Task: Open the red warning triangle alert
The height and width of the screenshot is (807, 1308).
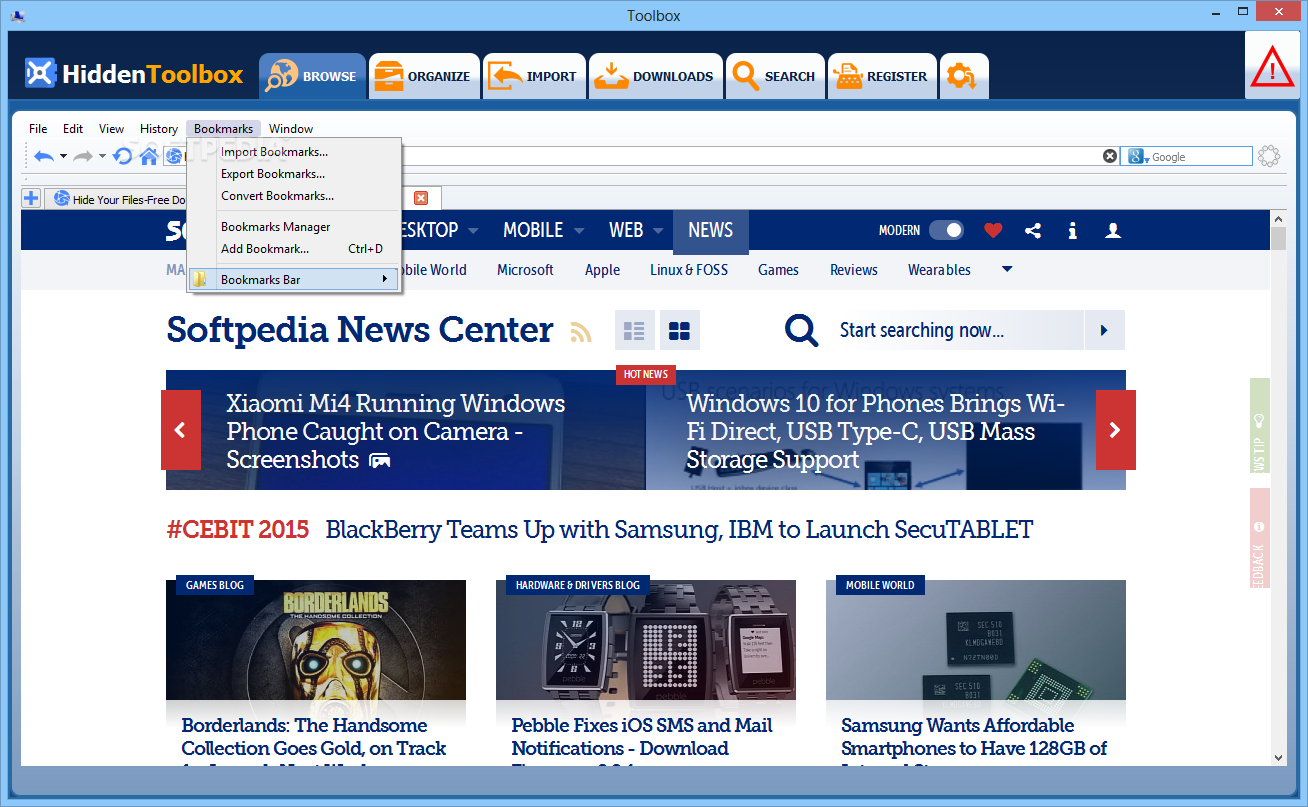Action: [x=1272, y=68]
